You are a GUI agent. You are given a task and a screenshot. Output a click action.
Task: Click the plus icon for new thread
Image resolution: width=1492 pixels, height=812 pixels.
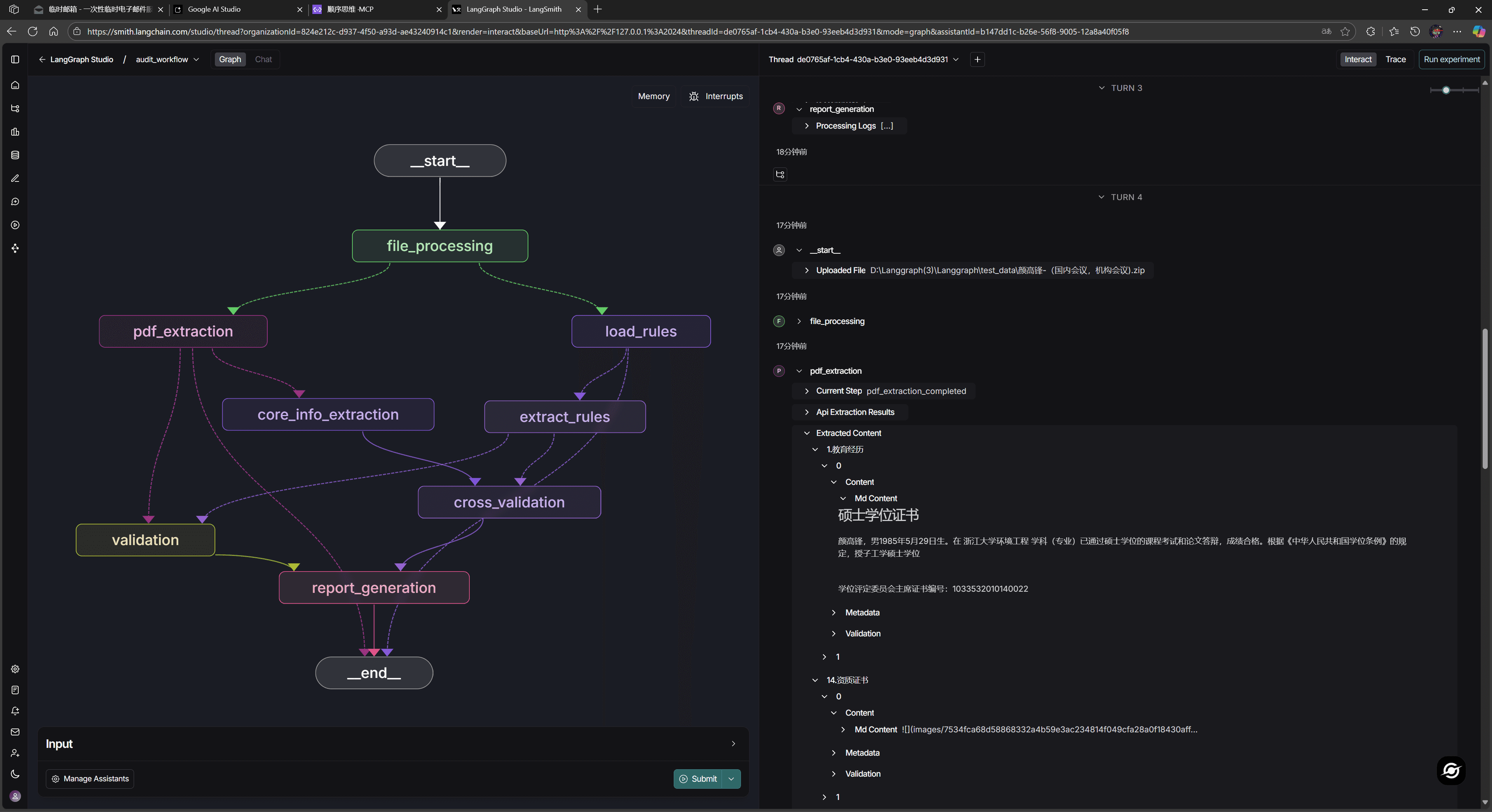coord(977,59)
